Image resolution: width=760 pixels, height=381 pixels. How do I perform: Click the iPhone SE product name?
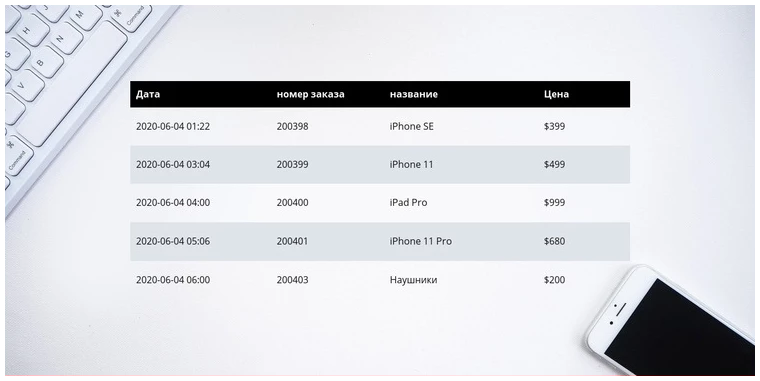412,127
